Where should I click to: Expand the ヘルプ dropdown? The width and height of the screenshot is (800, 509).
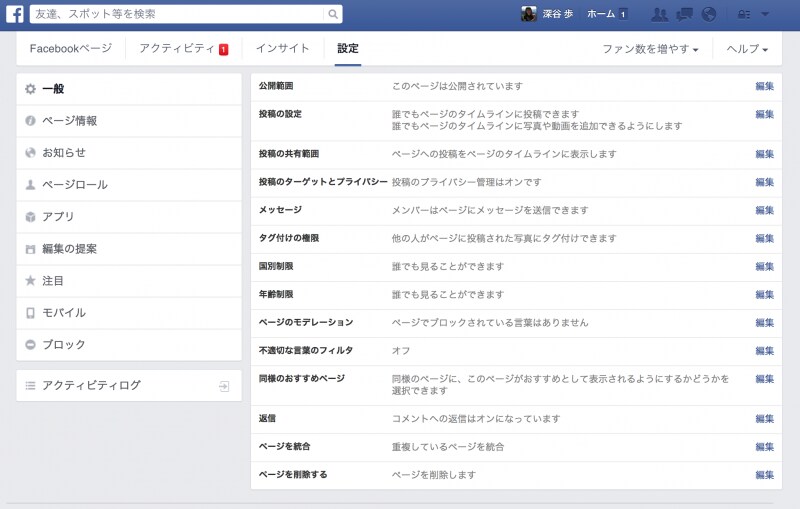(747, 49)
